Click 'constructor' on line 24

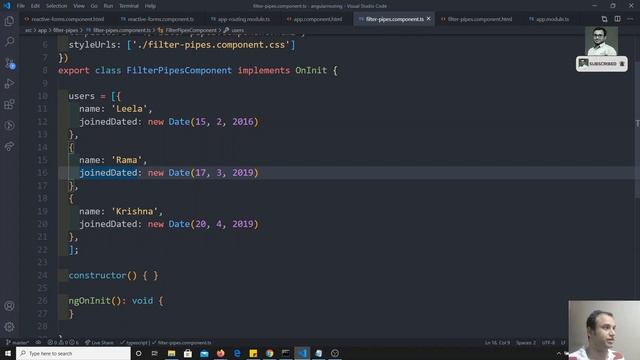[x=98, y=275]
